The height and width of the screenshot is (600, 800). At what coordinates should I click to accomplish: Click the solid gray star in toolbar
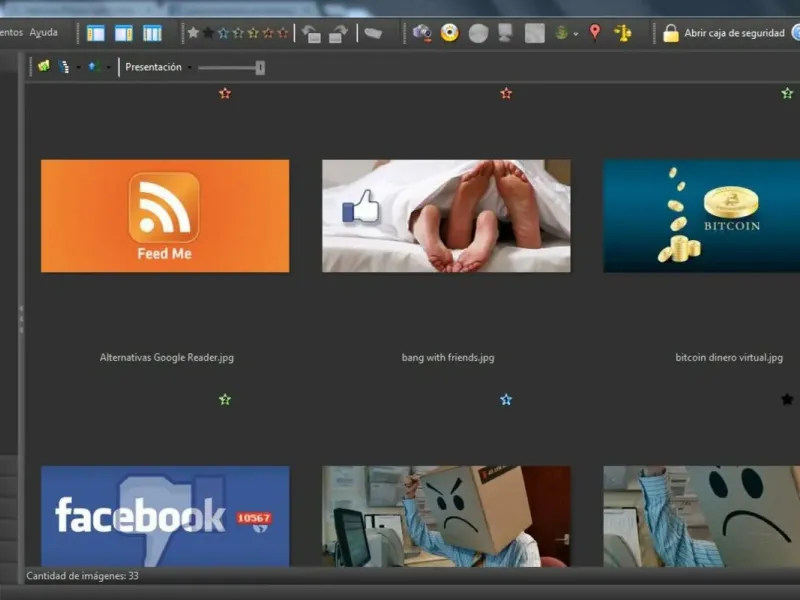point(193,33)
